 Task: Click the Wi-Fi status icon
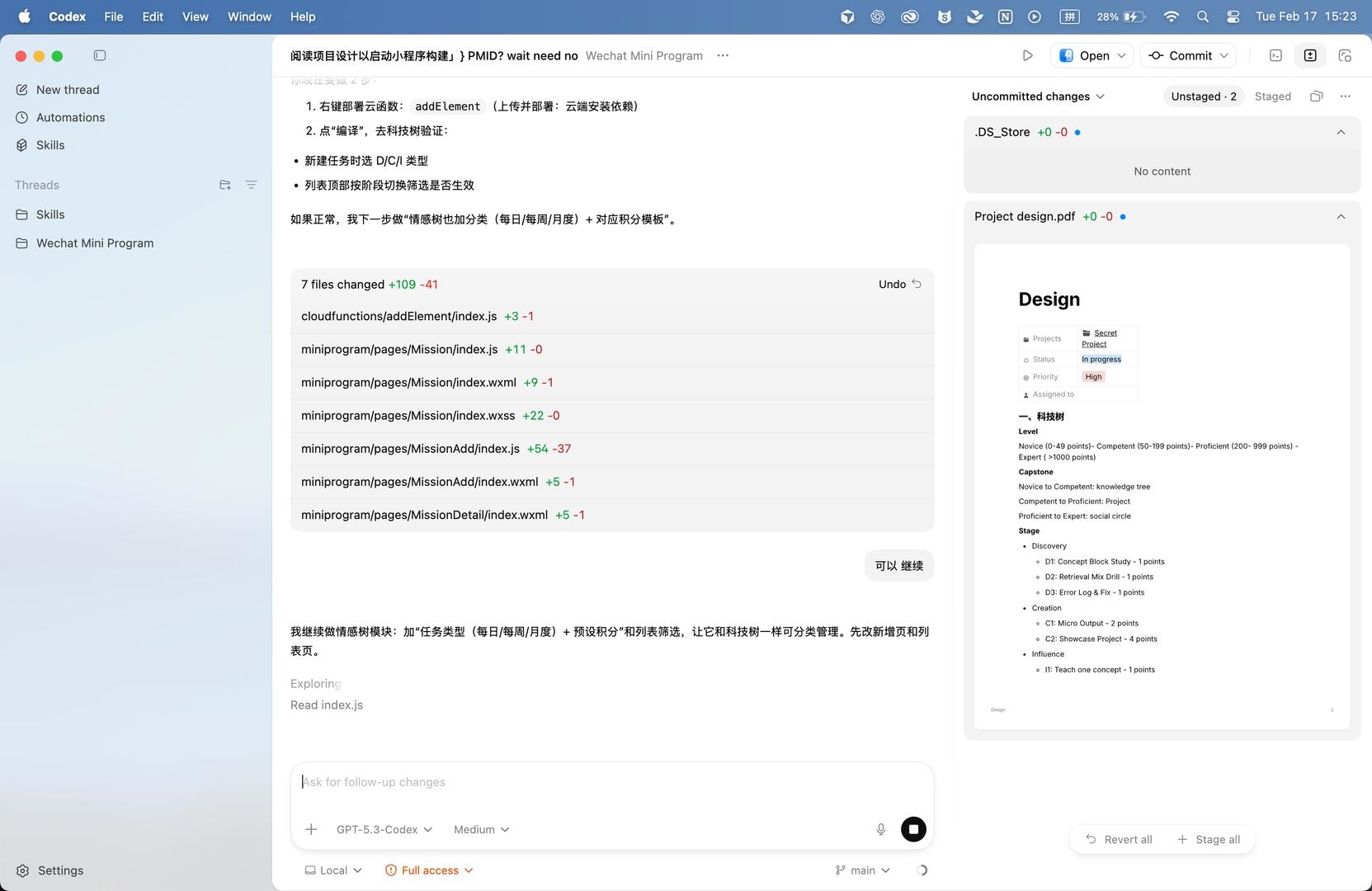[x=1172, y=16]
